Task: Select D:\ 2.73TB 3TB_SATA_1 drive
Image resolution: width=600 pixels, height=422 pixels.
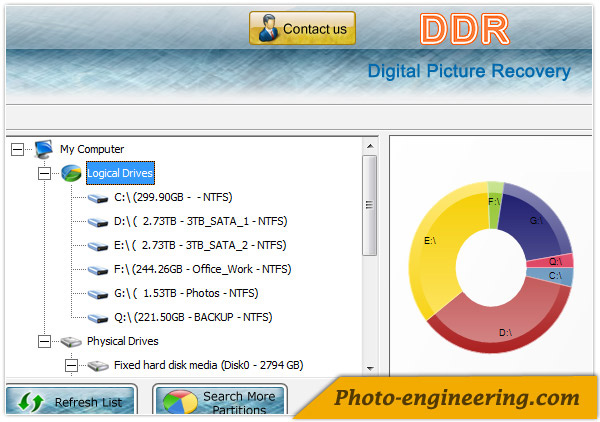Action: [x=201, y=222]
